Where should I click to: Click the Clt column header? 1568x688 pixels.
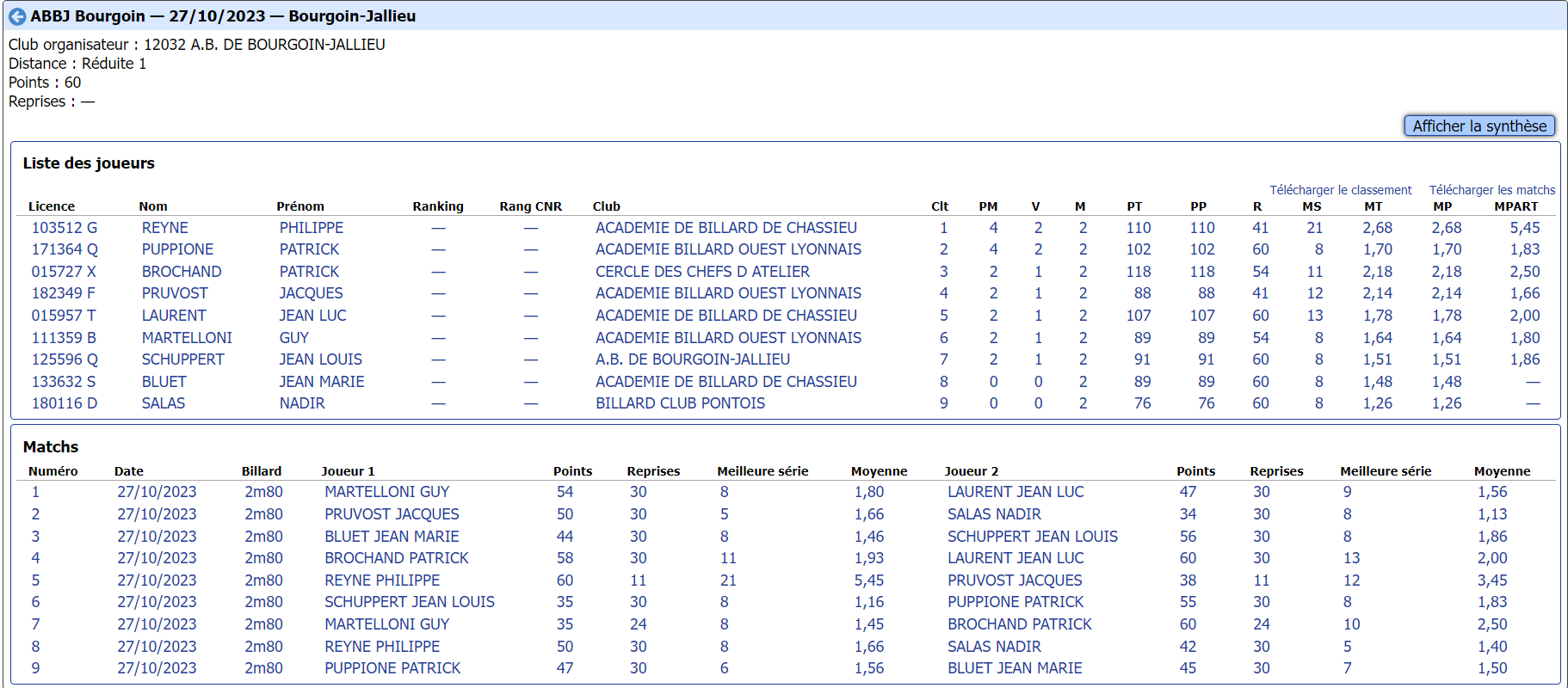pyautogui.click(x=940, y=206)
